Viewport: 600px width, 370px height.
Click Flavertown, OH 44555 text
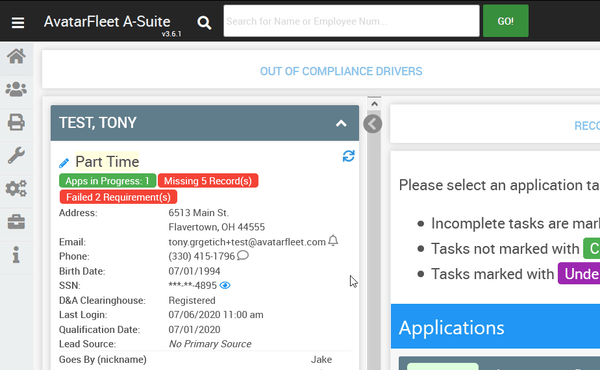pyautogui.click(x=217, y=227)
